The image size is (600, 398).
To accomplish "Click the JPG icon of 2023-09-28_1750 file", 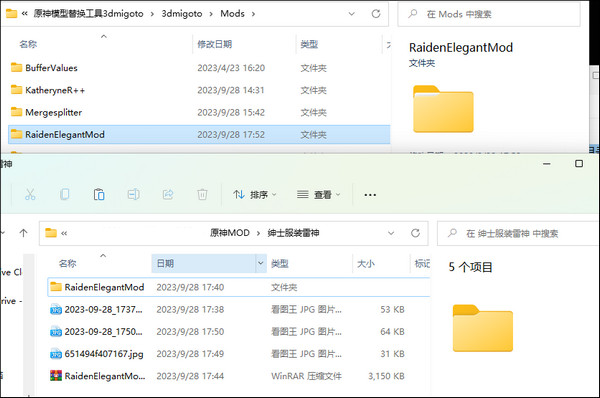I will click(x=56, y=331).
